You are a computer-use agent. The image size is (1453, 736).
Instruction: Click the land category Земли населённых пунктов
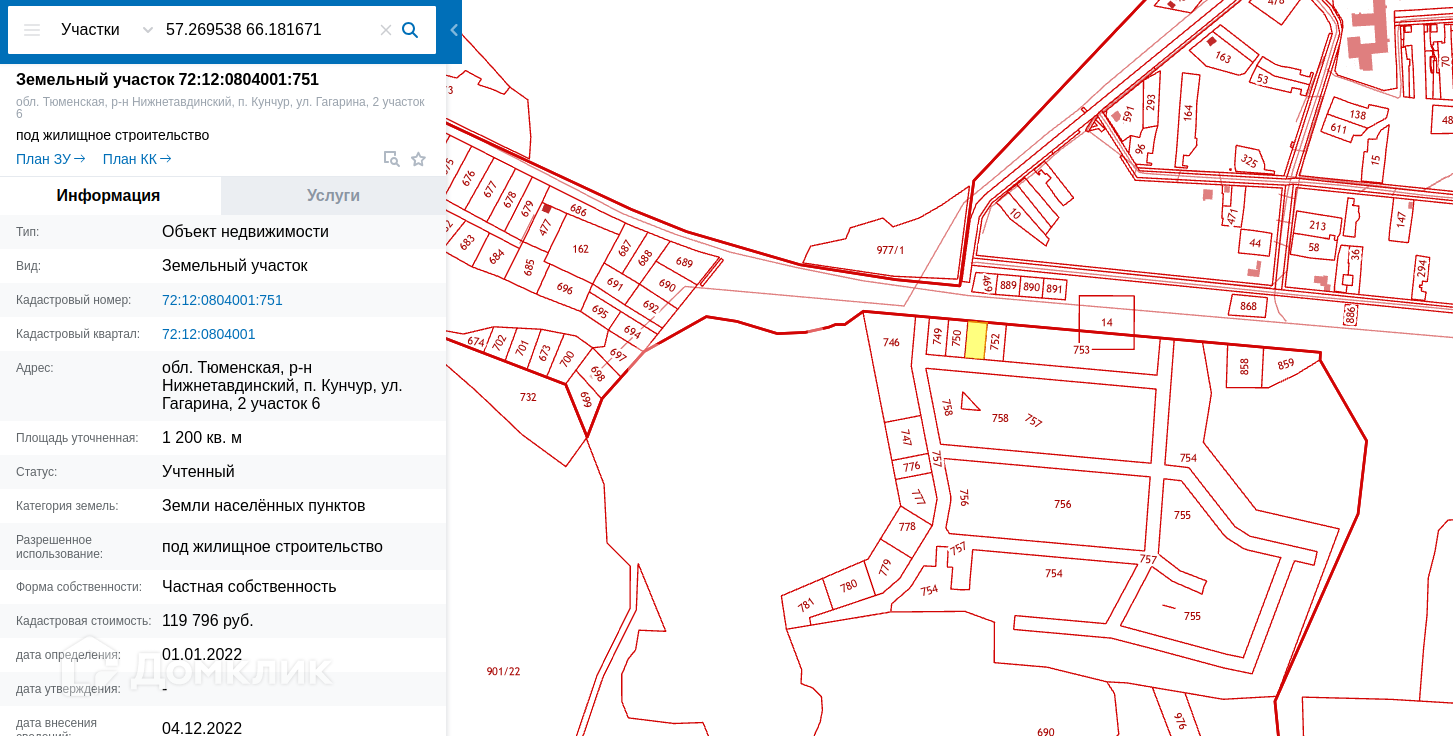pos(263,506)
